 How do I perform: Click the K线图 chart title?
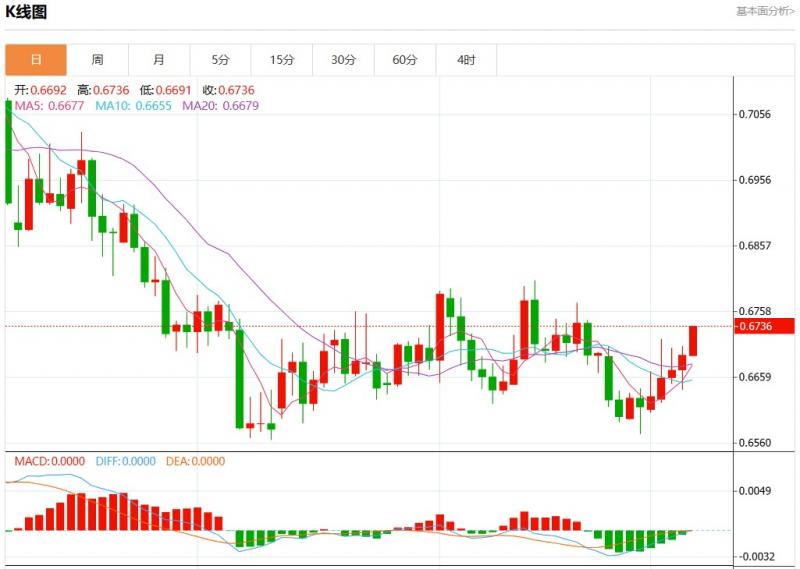pyautogui.click(x=26, y=12)
